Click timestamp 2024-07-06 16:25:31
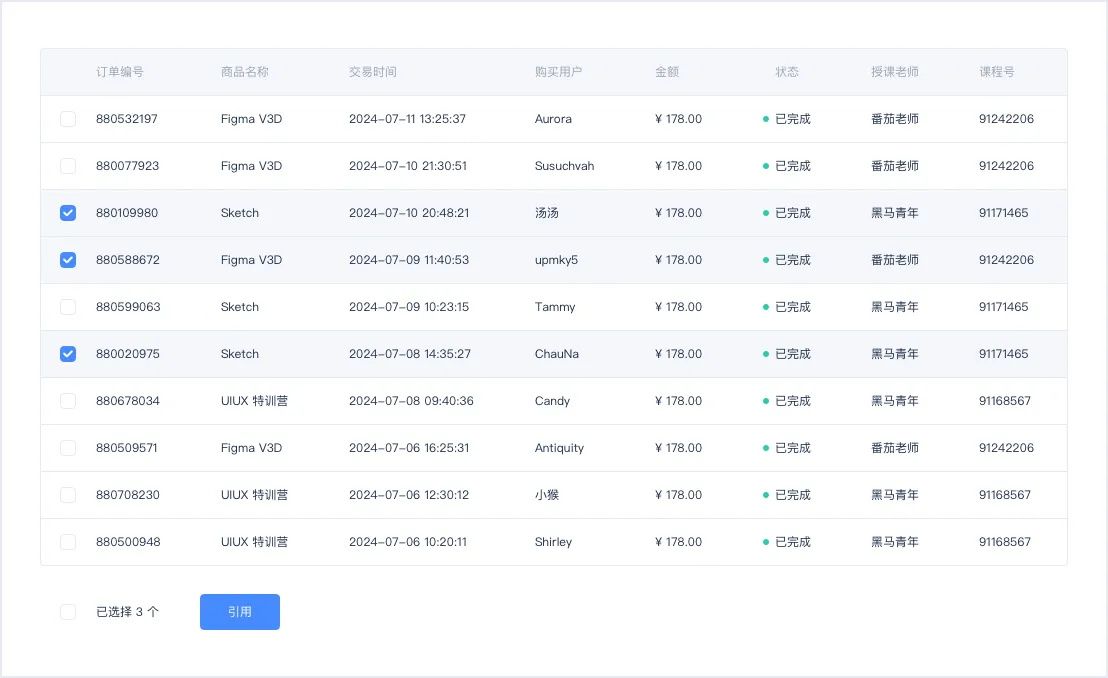This screenshot has height=678, width=1108. click(x=408, y=448)
